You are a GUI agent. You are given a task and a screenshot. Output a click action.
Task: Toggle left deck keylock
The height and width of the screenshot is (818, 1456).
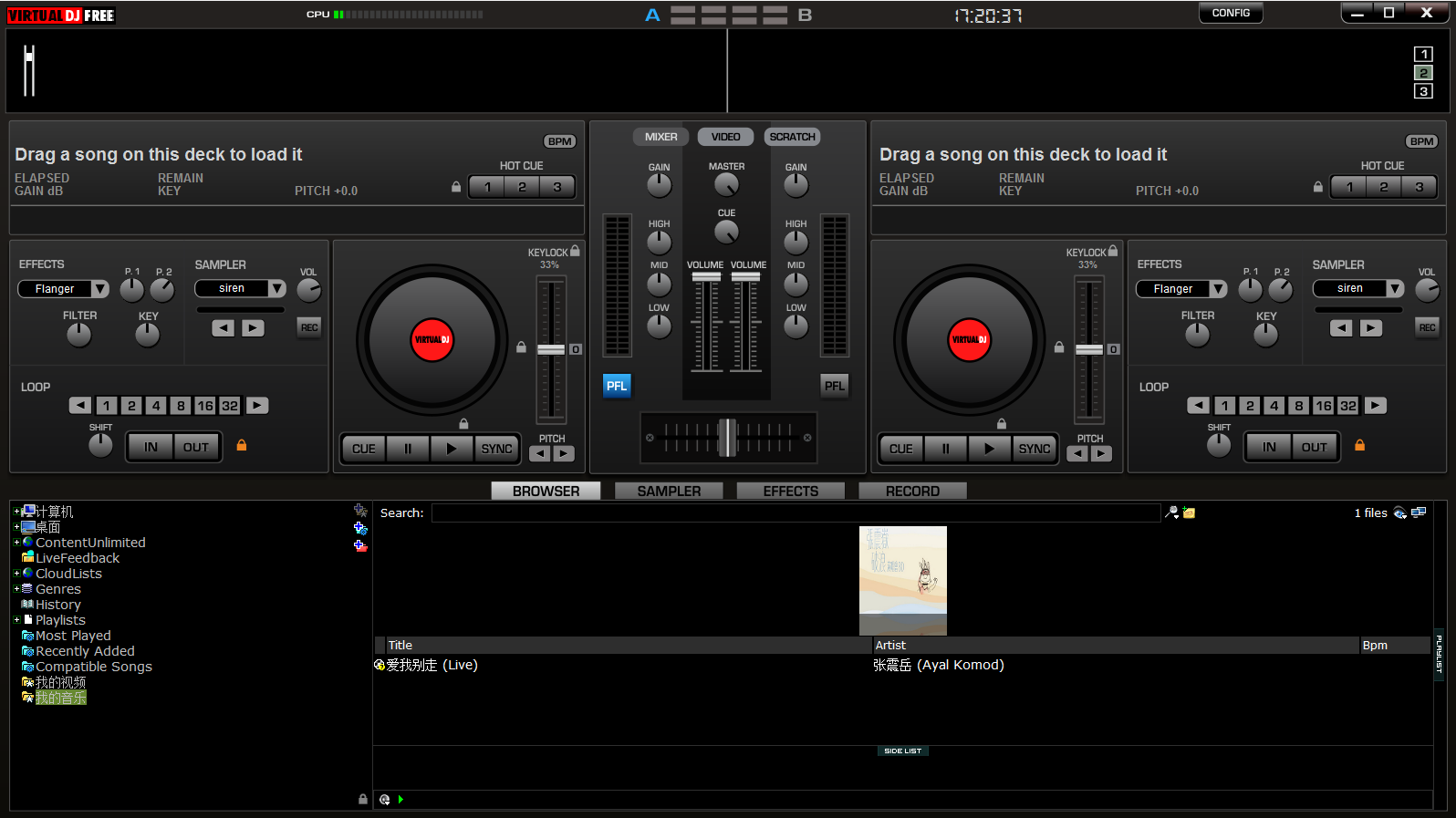tap(575, 251)
